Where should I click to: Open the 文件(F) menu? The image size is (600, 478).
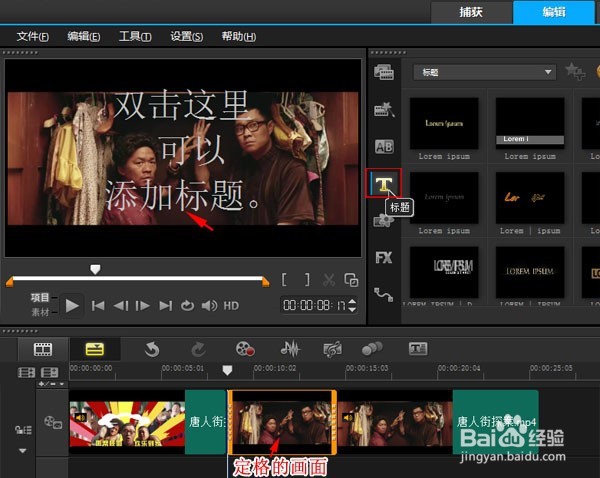pos(33,37)
